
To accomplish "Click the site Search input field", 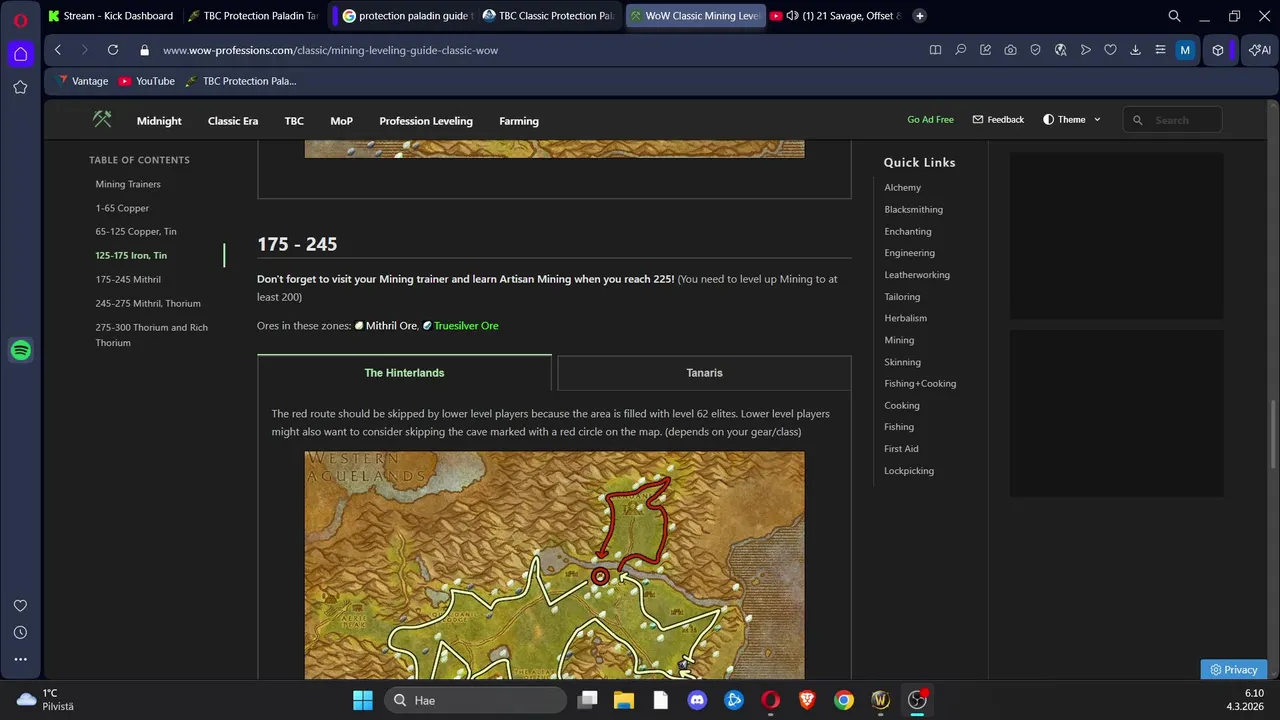I will coord(1172,120).
